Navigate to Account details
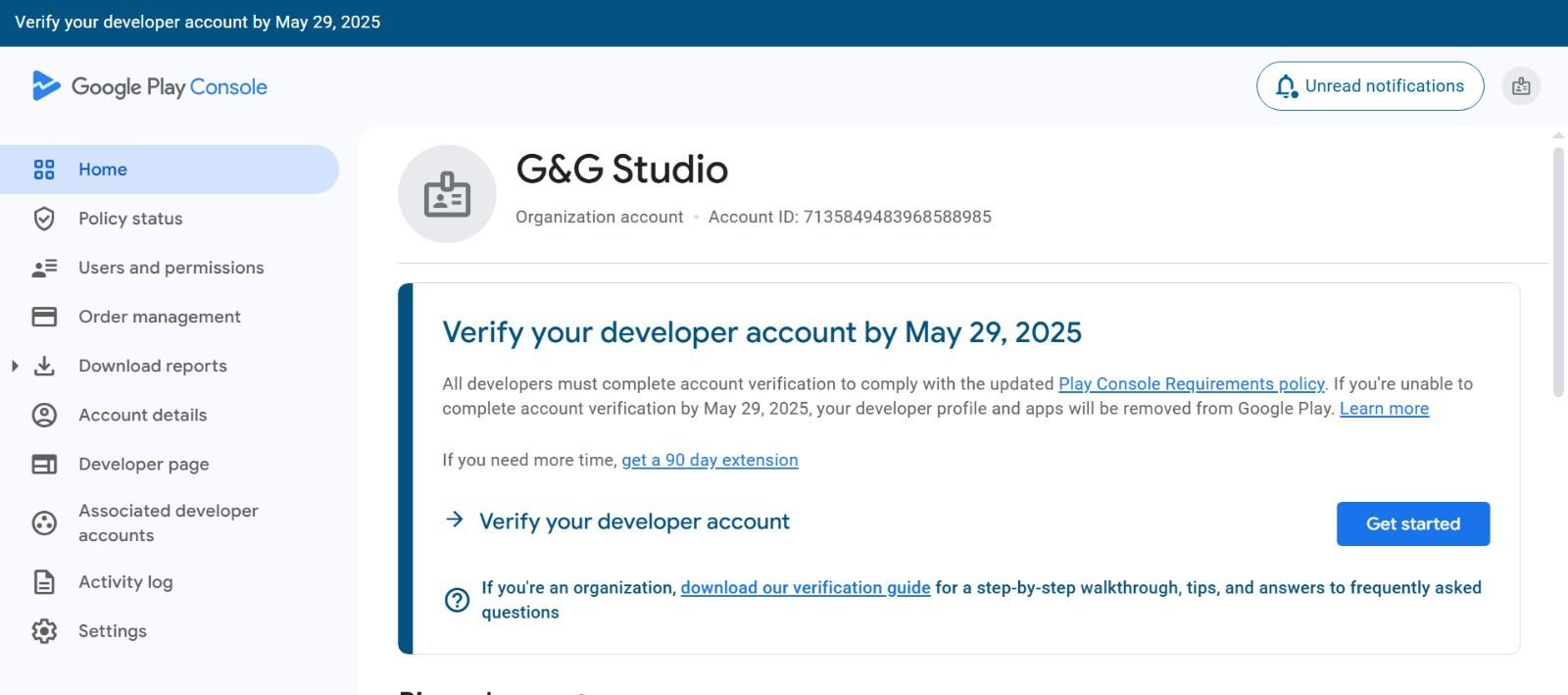Viewport: 1568px width, 695px height. [x=170, y=415]
